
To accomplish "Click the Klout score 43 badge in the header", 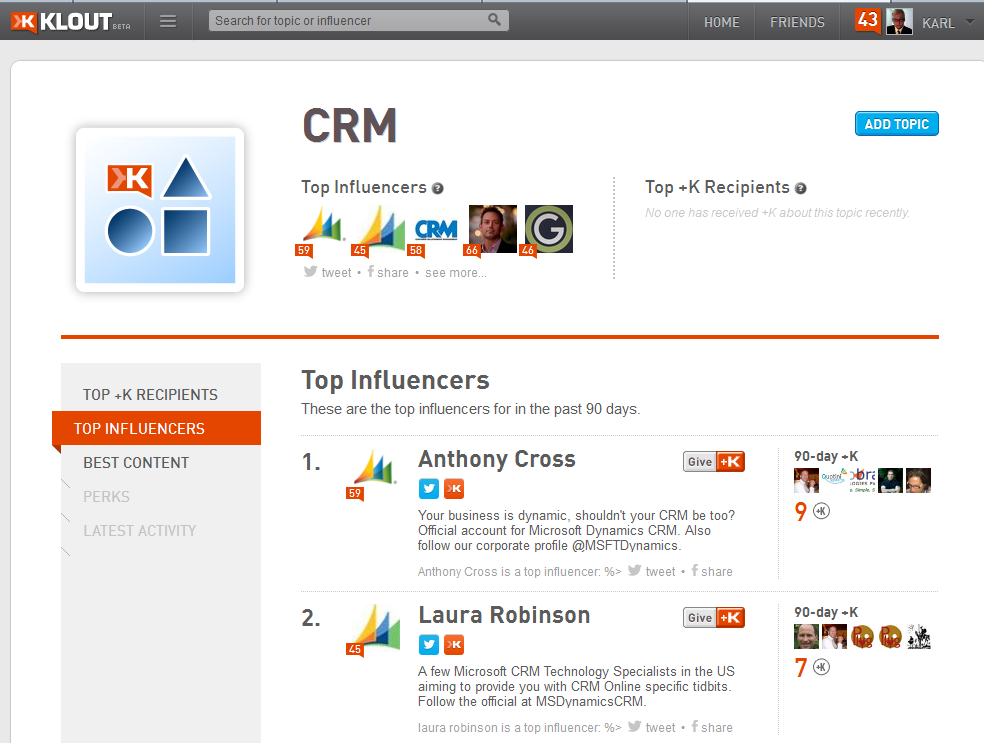I will click(x=868, y=21).
